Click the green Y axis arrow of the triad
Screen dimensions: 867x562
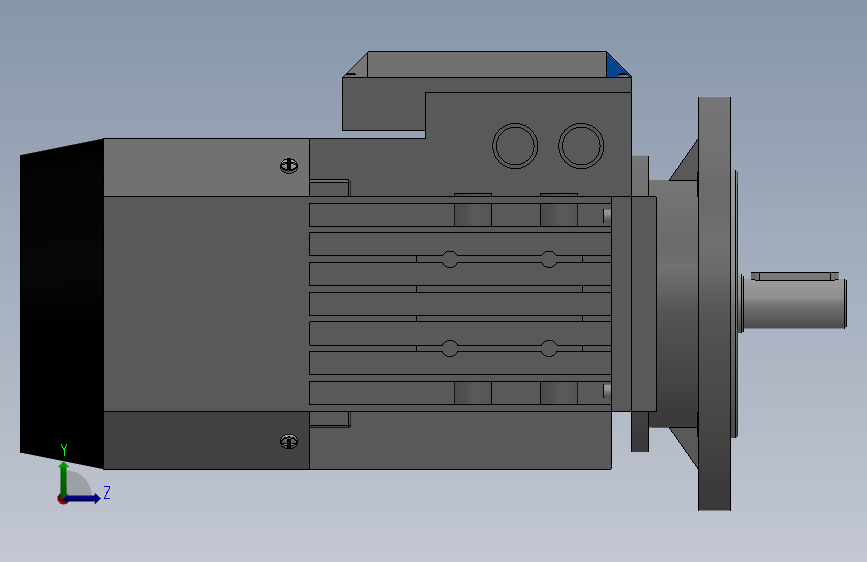point(64,479)
